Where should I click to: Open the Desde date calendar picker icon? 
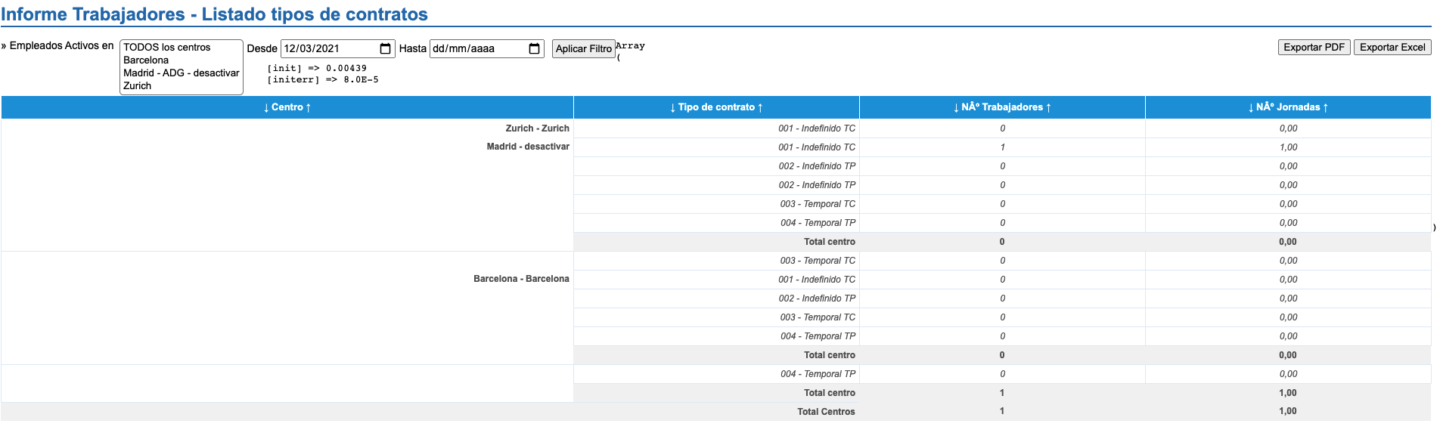tap(386, 49)
